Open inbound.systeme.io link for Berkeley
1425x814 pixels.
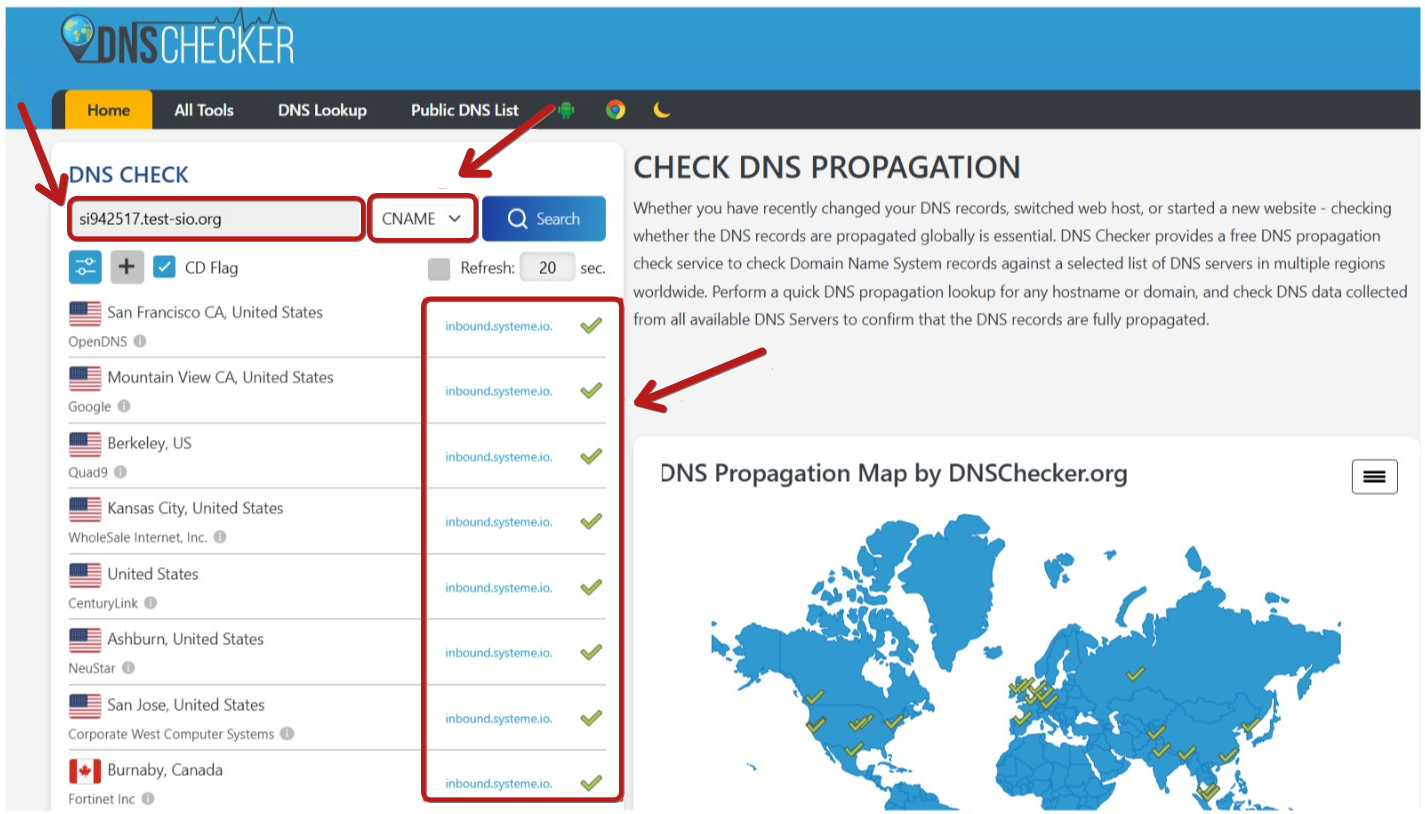tap(498, 457)
